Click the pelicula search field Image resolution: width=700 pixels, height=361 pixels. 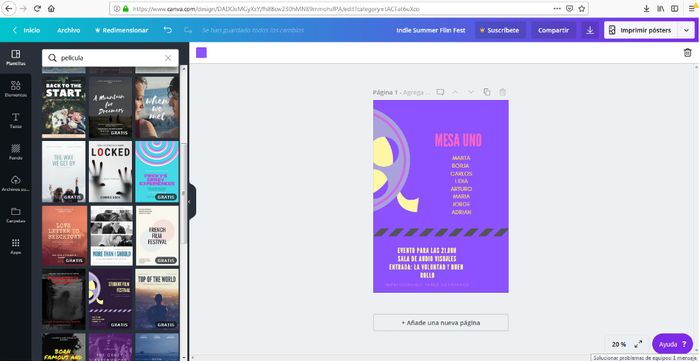point(110,58)
